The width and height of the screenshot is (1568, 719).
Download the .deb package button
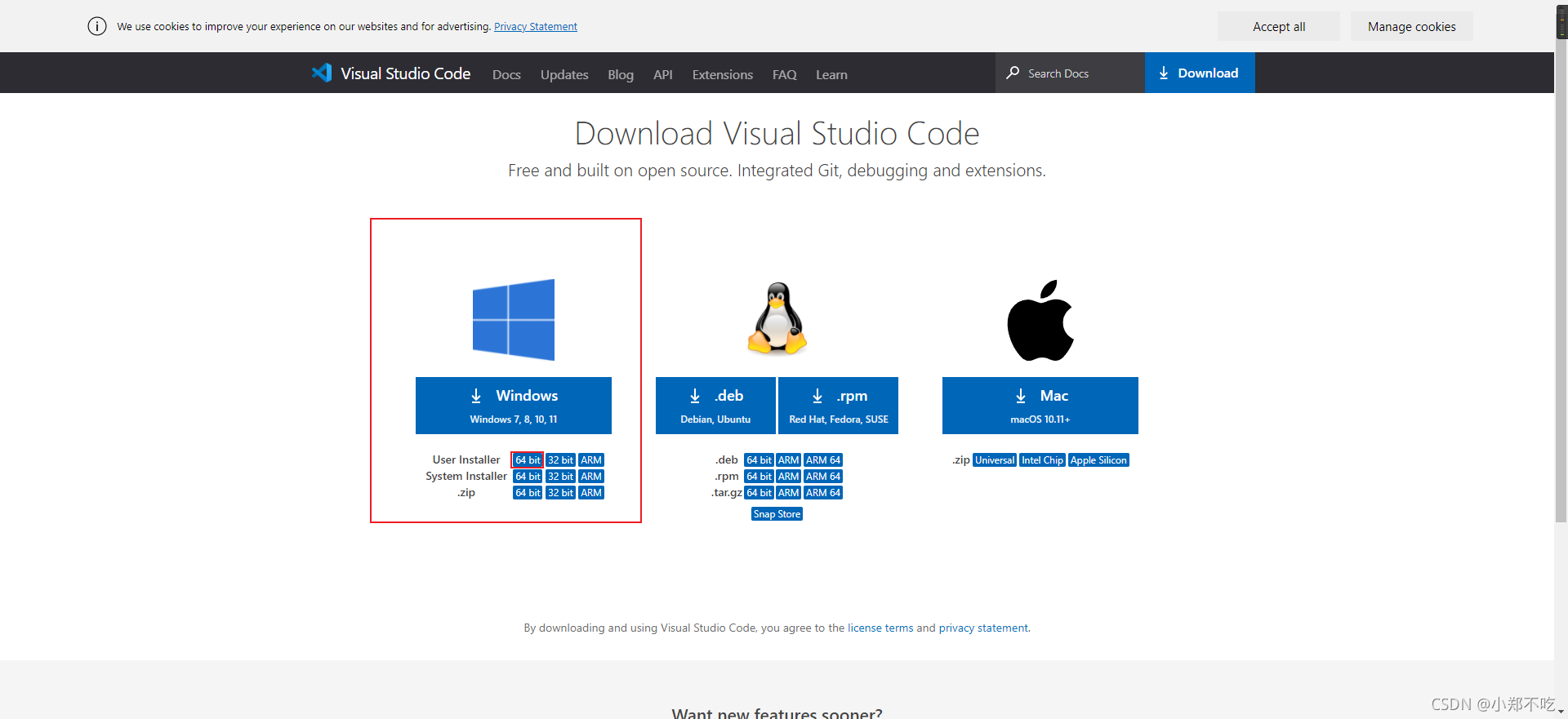click(715, 406)
